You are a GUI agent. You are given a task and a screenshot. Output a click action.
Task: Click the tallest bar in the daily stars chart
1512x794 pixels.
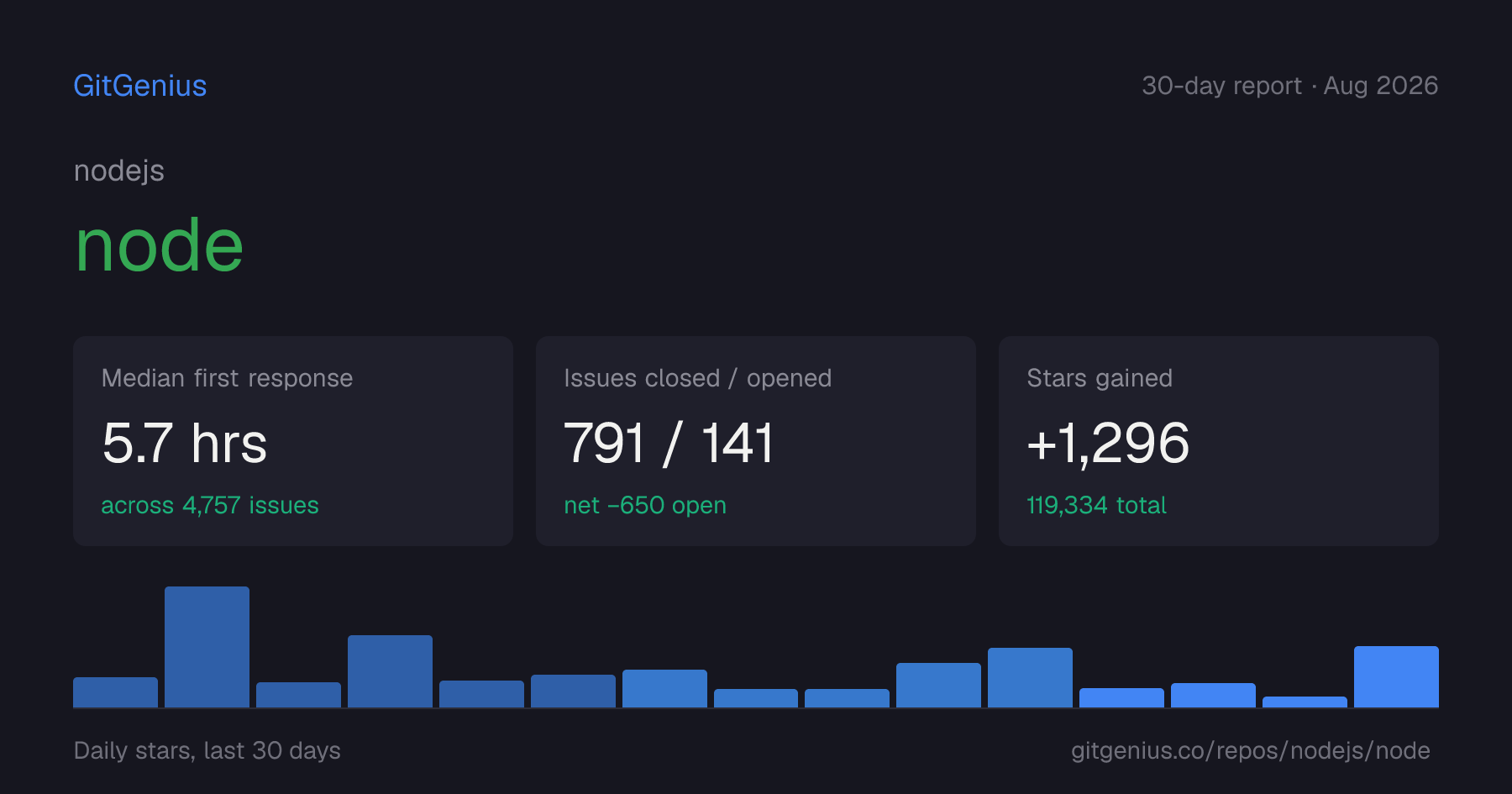pos(207,647)
